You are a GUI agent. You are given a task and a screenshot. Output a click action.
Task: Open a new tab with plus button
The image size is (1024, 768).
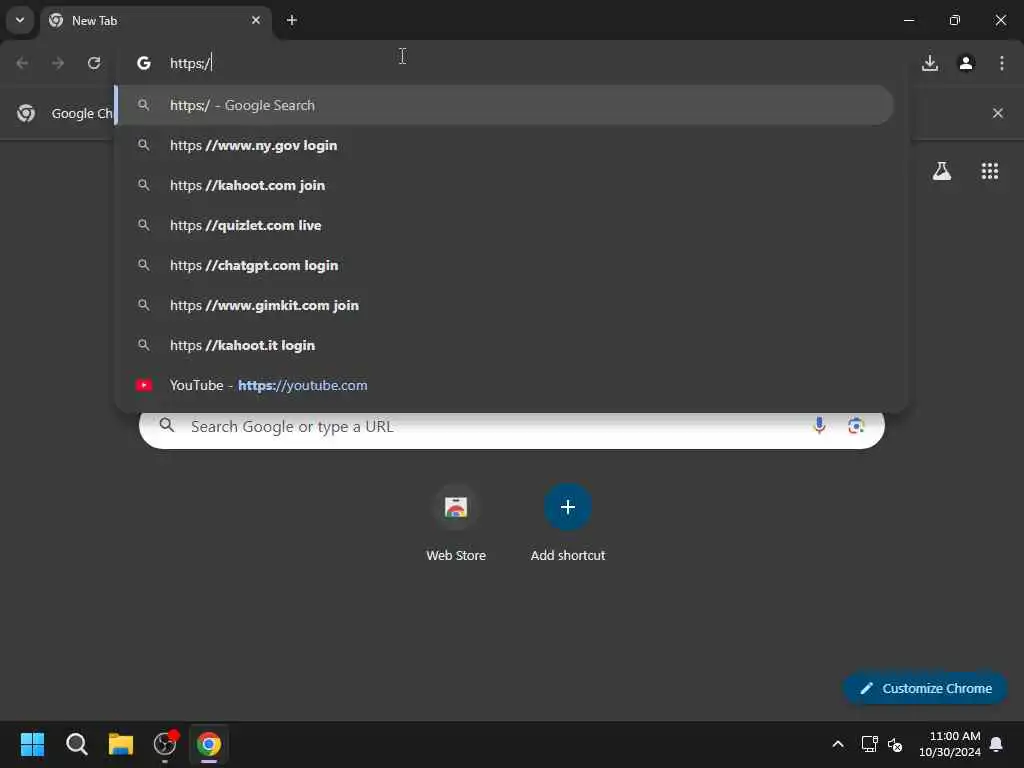click(x=291, y=20)
